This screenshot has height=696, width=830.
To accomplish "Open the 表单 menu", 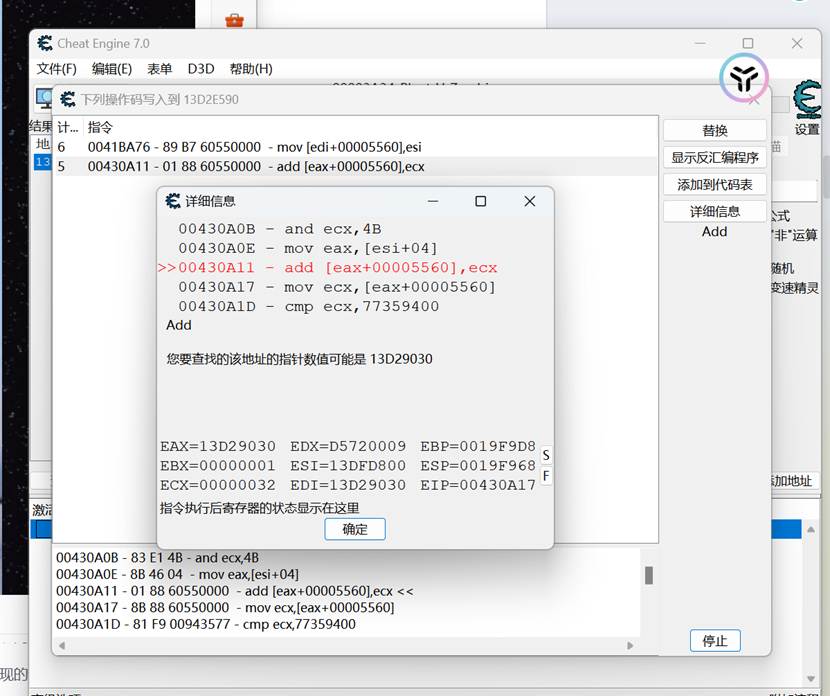I will [x=159, y=69].
